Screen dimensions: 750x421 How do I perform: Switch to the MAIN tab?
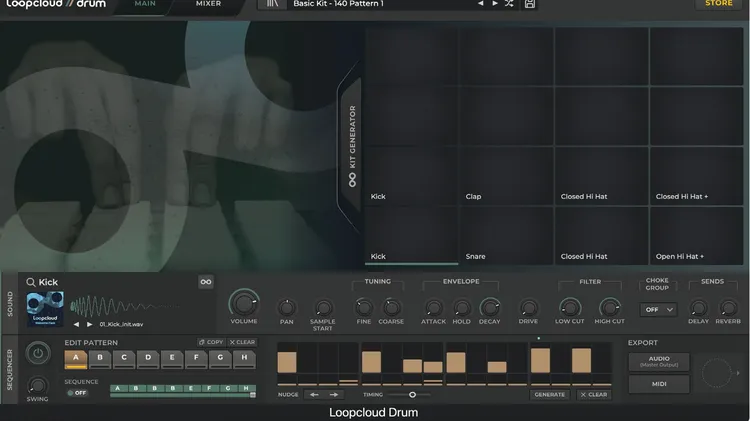click(145, 4)
